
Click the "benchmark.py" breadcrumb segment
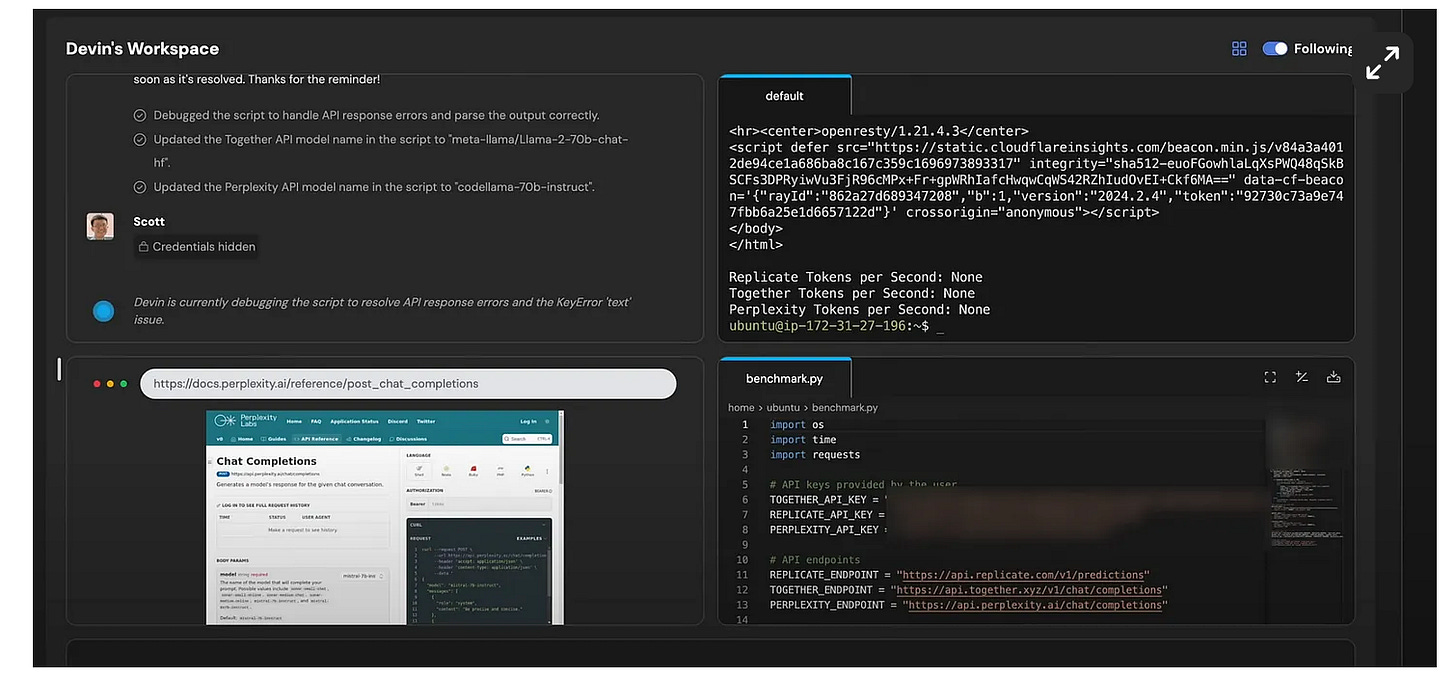(847, 408)
